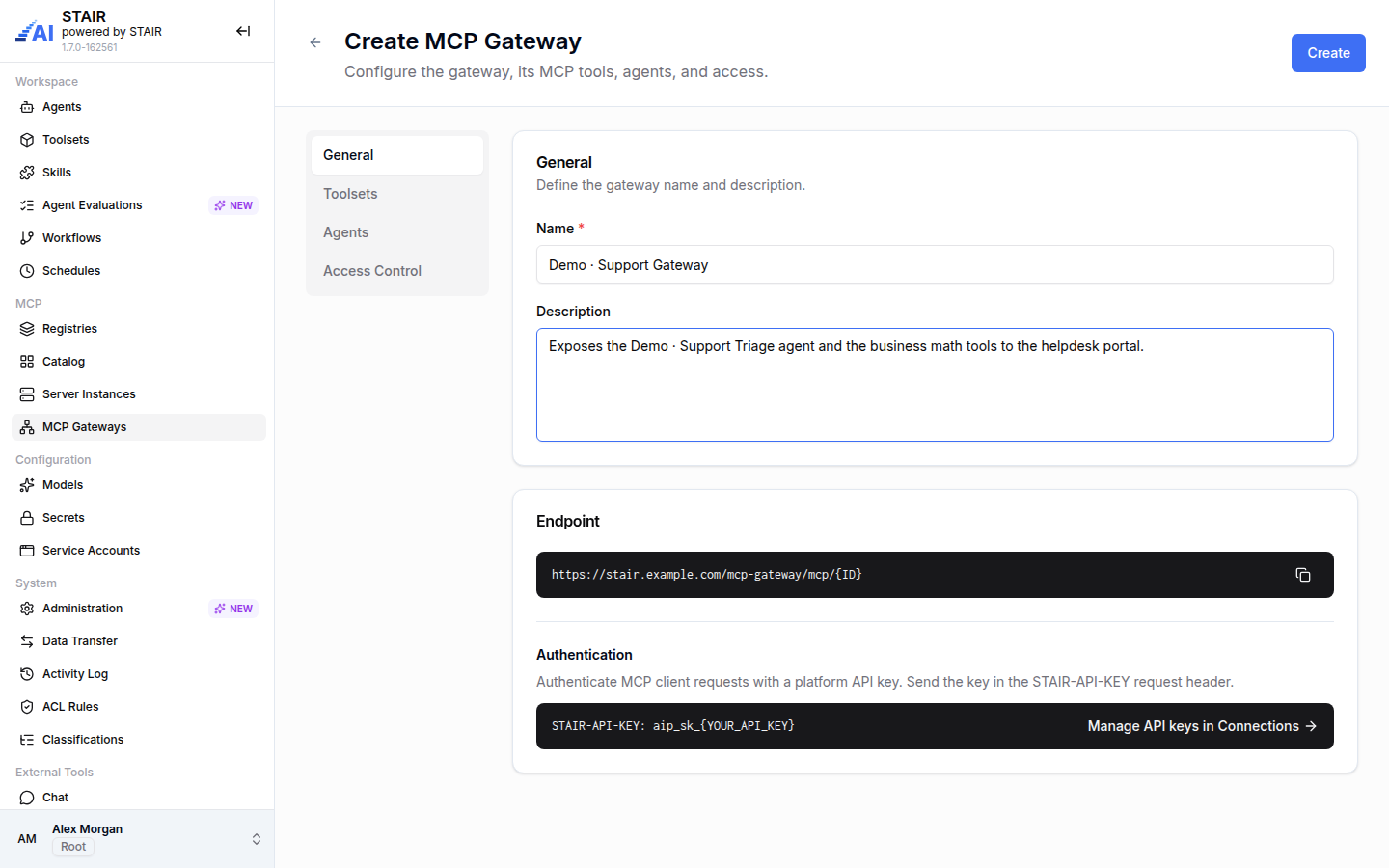Click the Skills puzzle icon
Screen dimensions: 1389x868
[x=27, y=173]
